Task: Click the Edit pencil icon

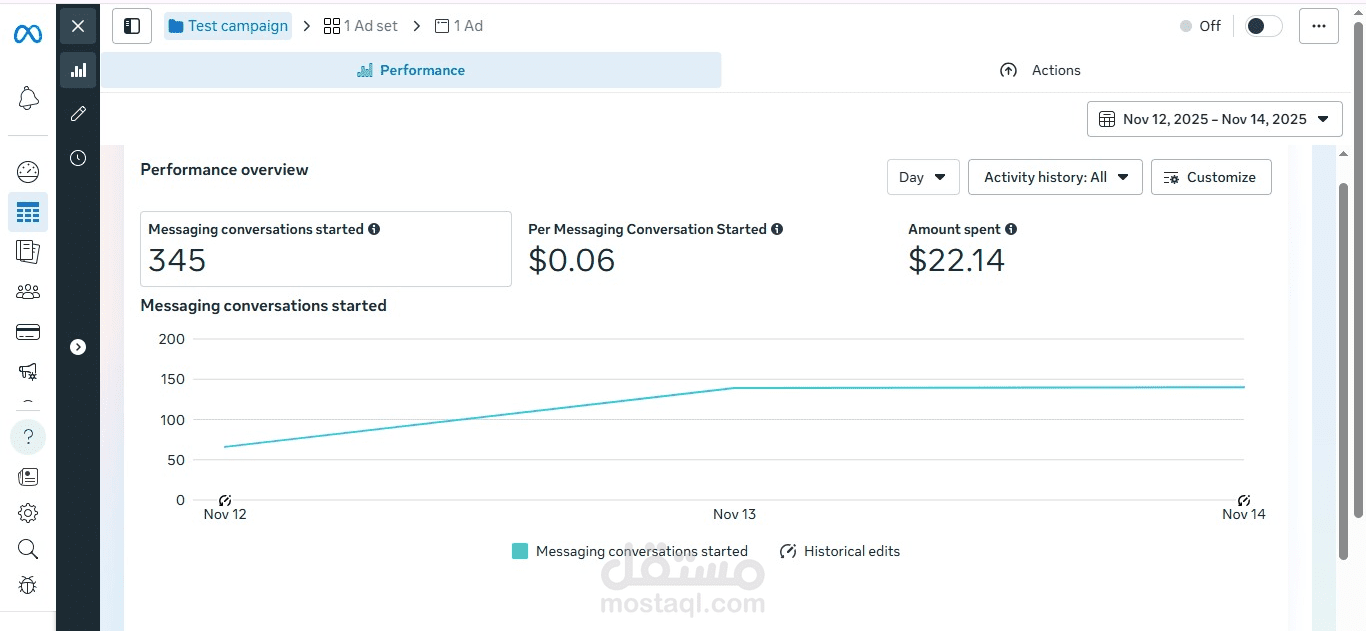Action: [x=78, y=114]
